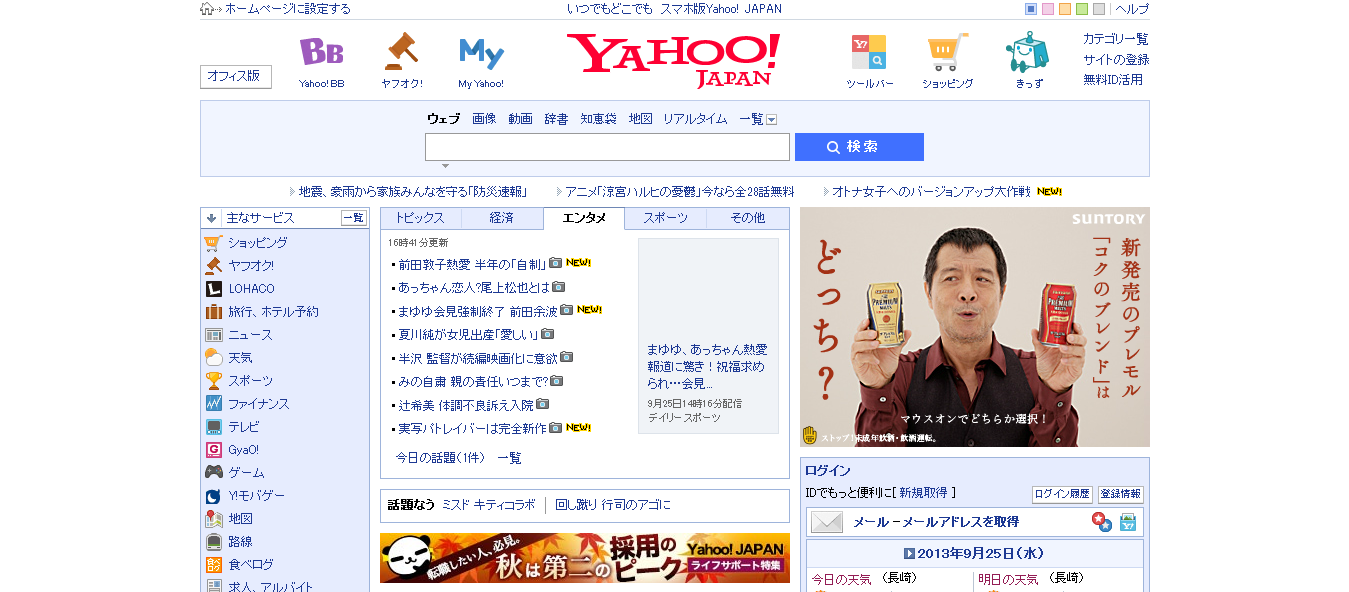The height and width of the screenshot is (592, 1349).
Task: Switch to the トピックス tab
Action: 420,218
